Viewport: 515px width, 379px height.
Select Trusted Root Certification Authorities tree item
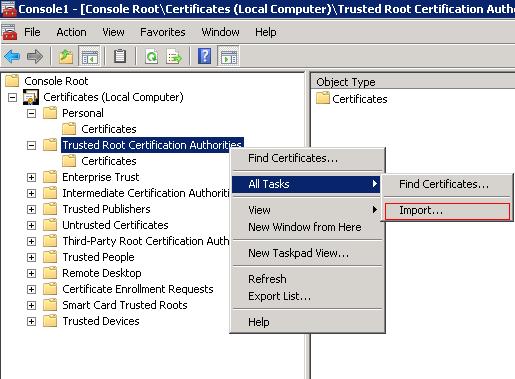click(x=152, y=145)
